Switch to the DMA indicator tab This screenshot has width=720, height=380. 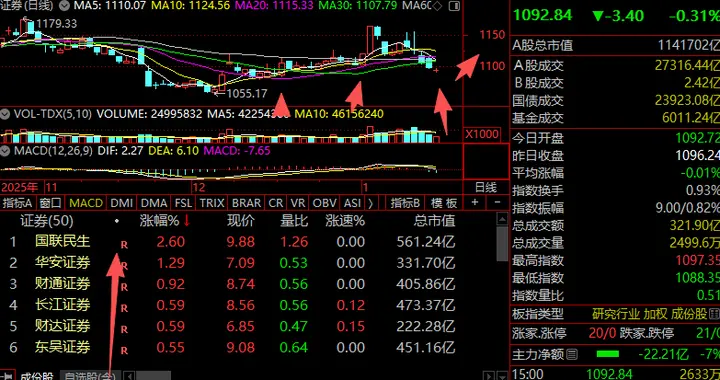click(x=154, y=203)
